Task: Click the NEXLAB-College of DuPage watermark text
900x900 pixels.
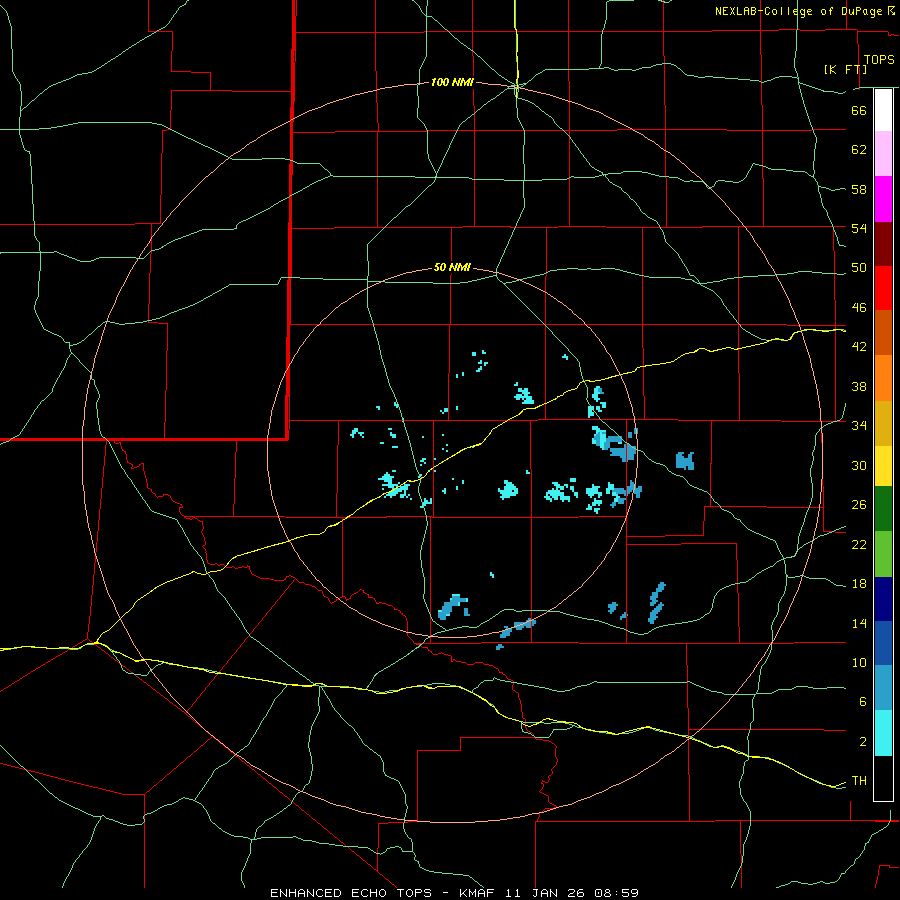Action: click(x=798, y=11)
